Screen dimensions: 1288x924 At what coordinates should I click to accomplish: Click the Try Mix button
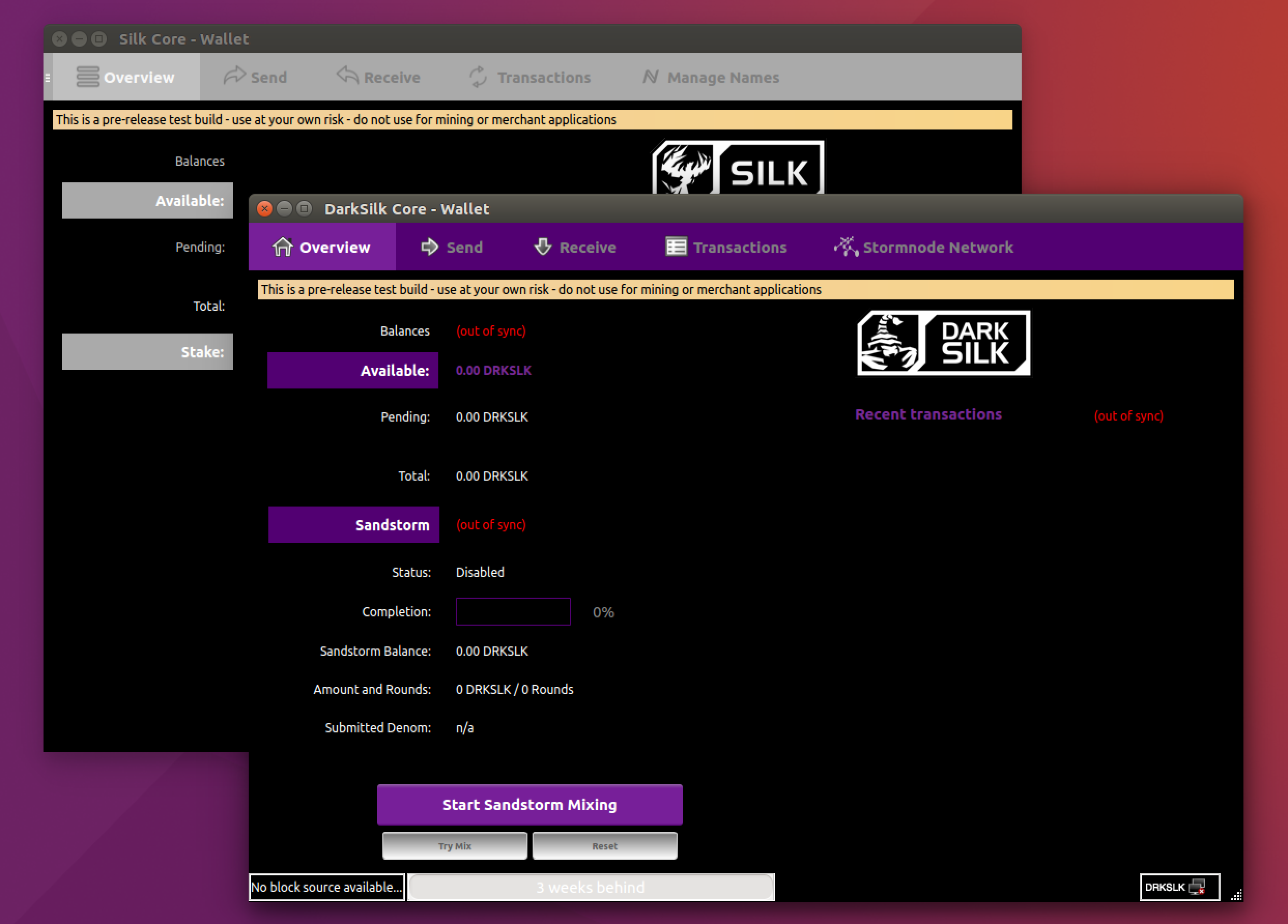coord(454,846)
